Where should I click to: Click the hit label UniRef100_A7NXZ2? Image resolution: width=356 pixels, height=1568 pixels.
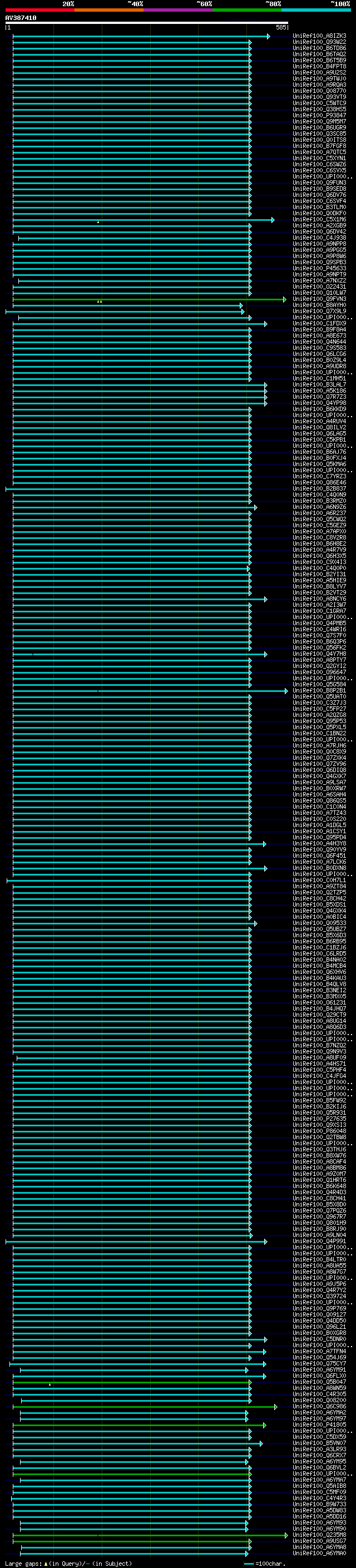pos(319,281)
